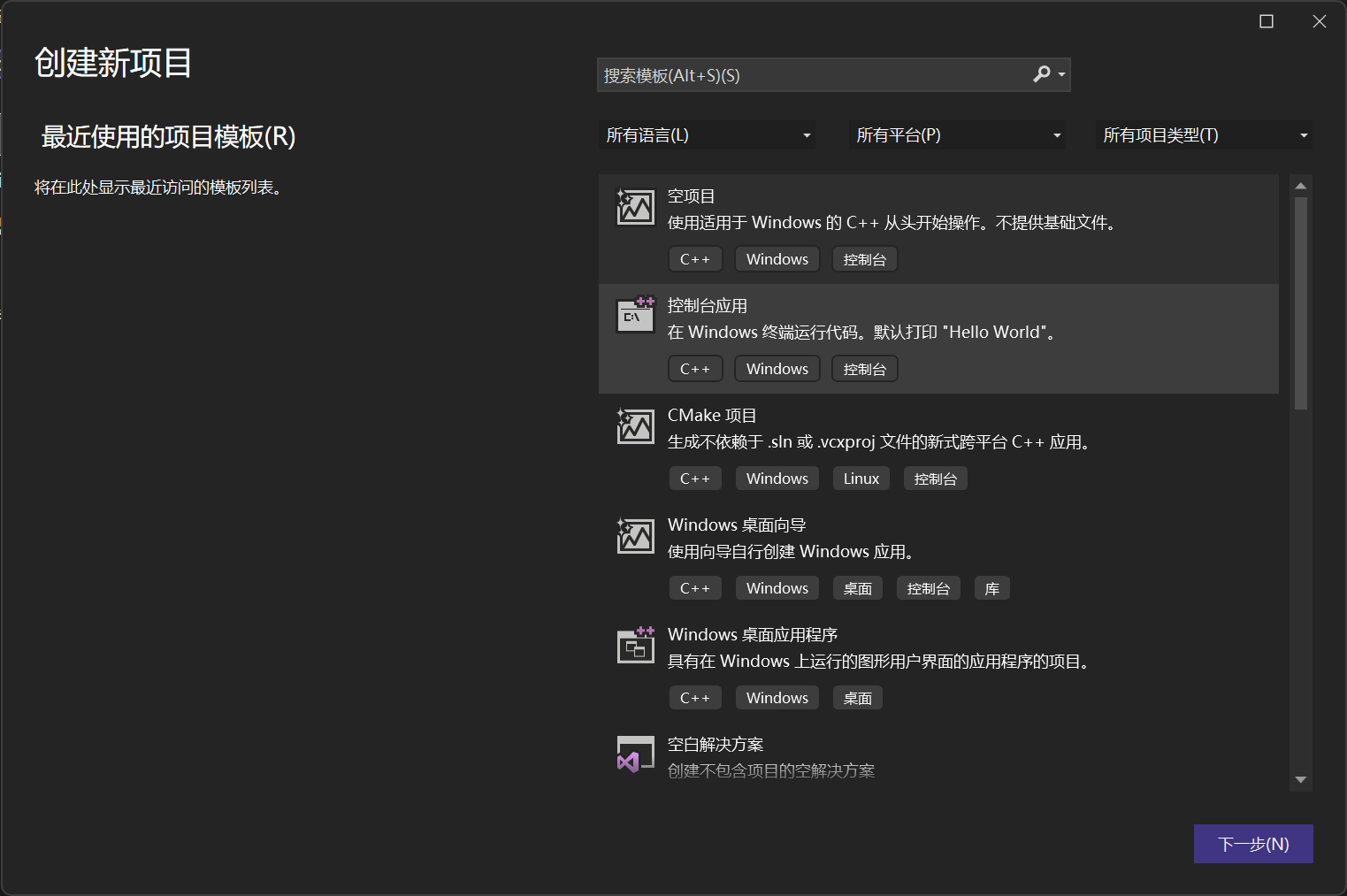Select the 控制台应用 template title
The height and width of the screenshot is (896, 1347).
click(x=707, y=306)
